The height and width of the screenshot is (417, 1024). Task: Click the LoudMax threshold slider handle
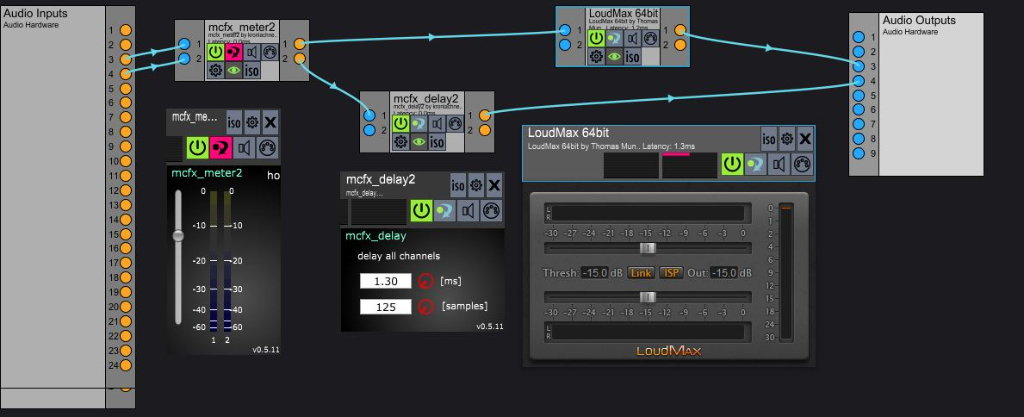[x=648, y=247]
